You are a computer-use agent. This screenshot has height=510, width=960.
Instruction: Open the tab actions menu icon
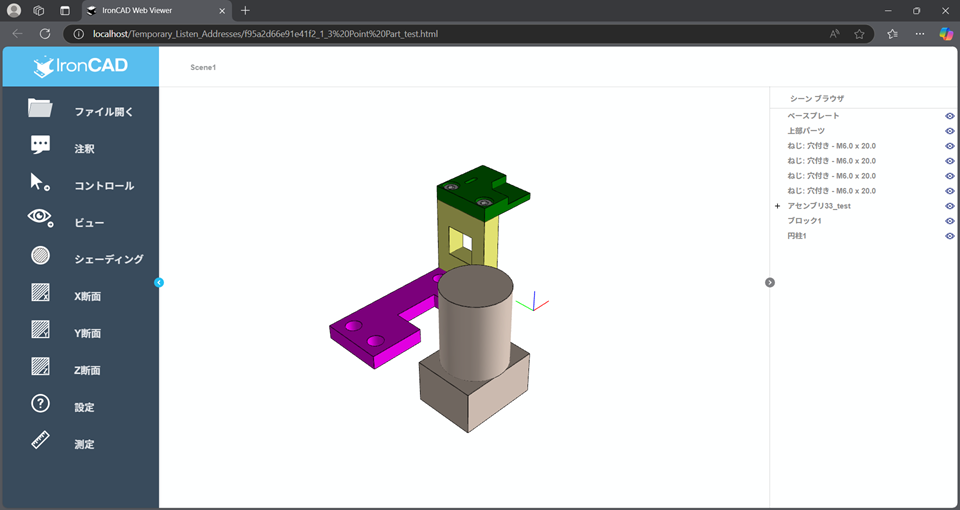pos(65,10)
